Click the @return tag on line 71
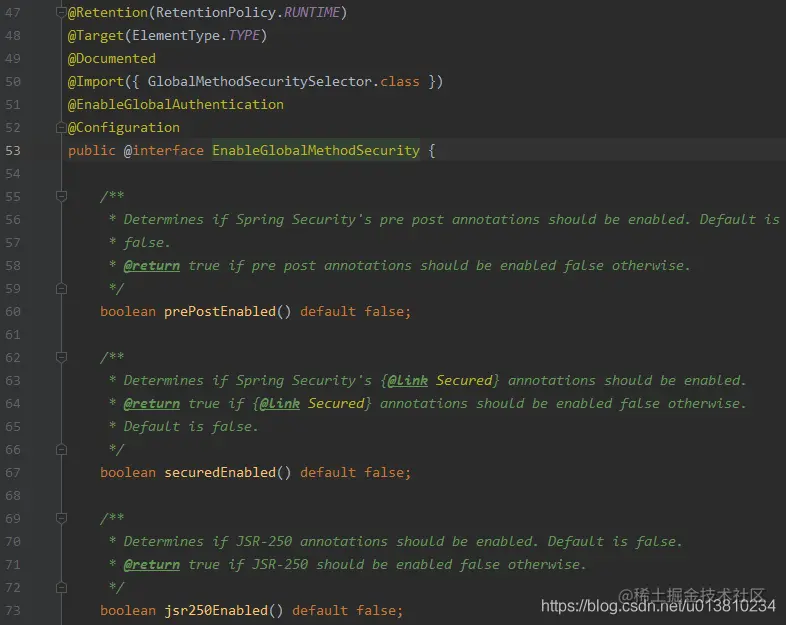The height and width of the screenshot is (625, 786). (x=151, y=564)
